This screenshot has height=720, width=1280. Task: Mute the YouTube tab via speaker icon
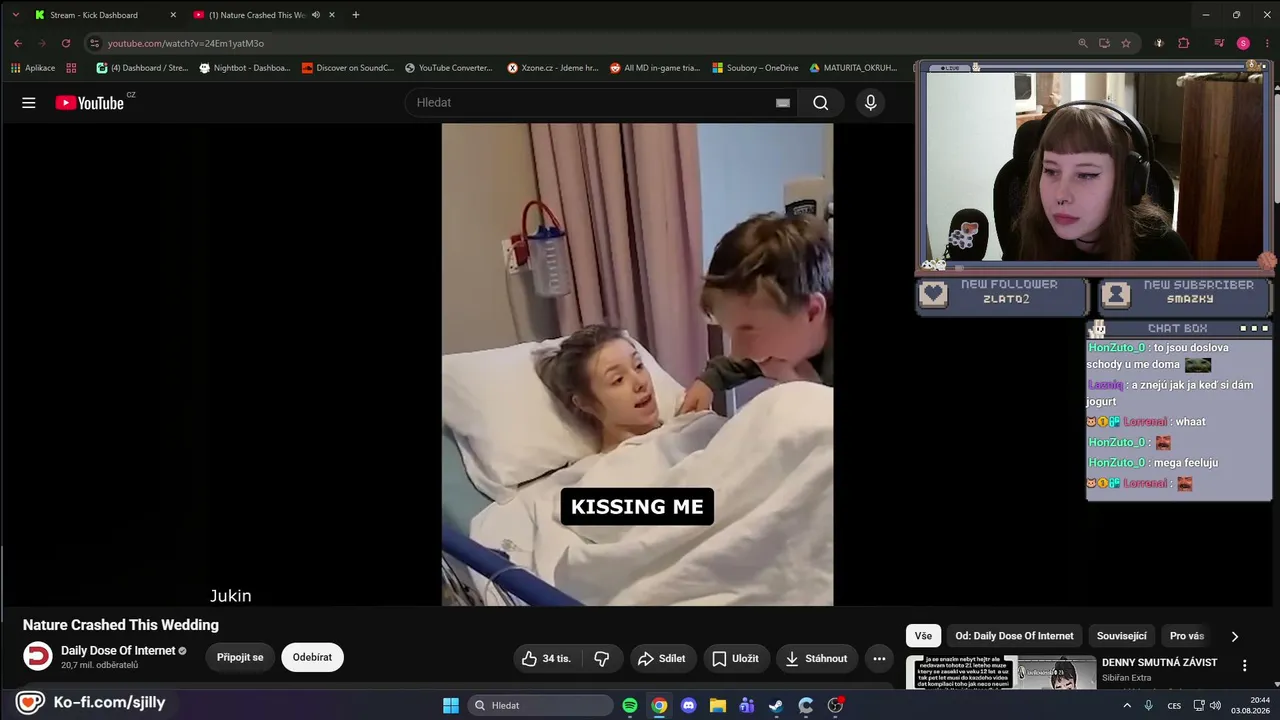316,15
